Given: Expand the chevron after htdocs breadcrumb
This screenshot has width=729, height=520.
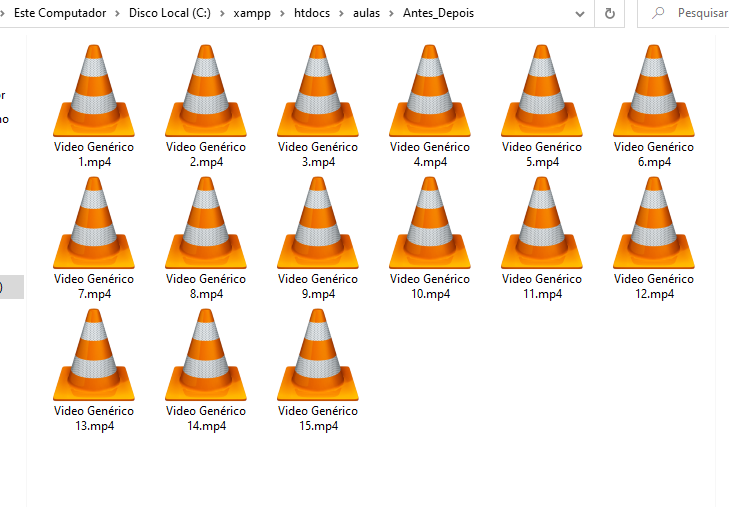Looking at the screenshot, I should [x=341, y=13].
